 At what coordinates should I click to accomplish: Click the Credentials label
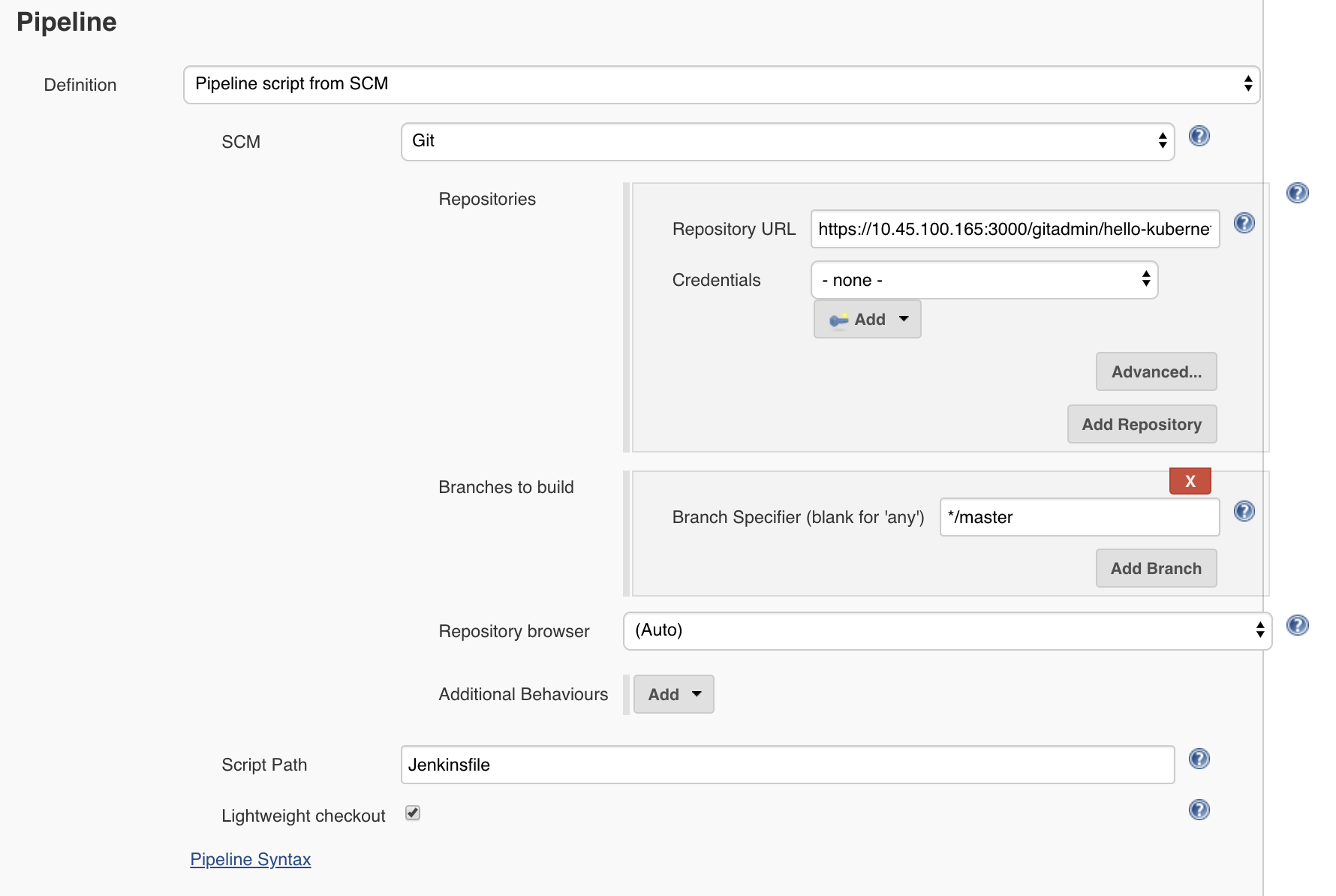click(x=716, y=280)
